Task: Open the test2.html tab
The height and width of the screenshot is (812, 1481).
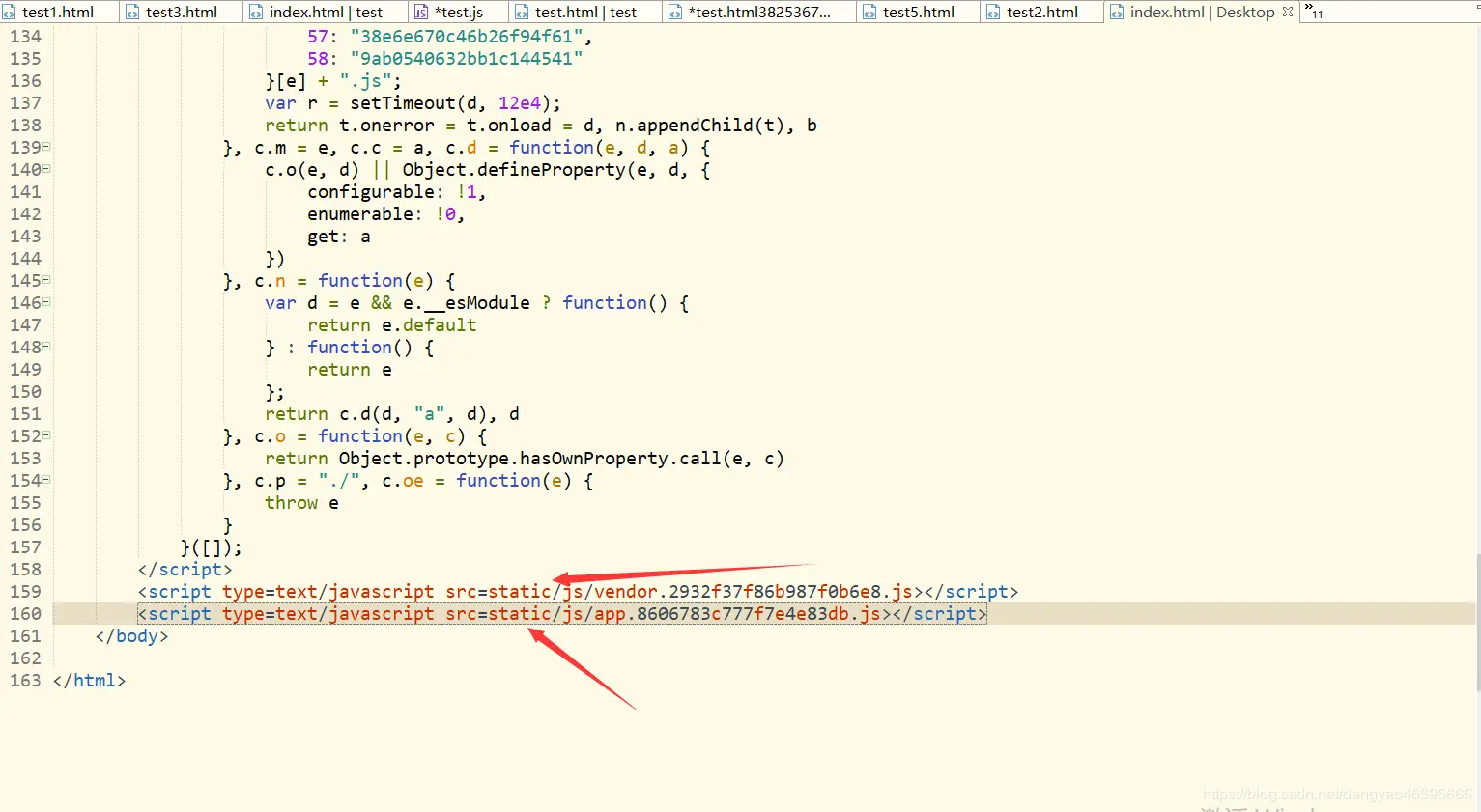Action: tap(1041, 12)
